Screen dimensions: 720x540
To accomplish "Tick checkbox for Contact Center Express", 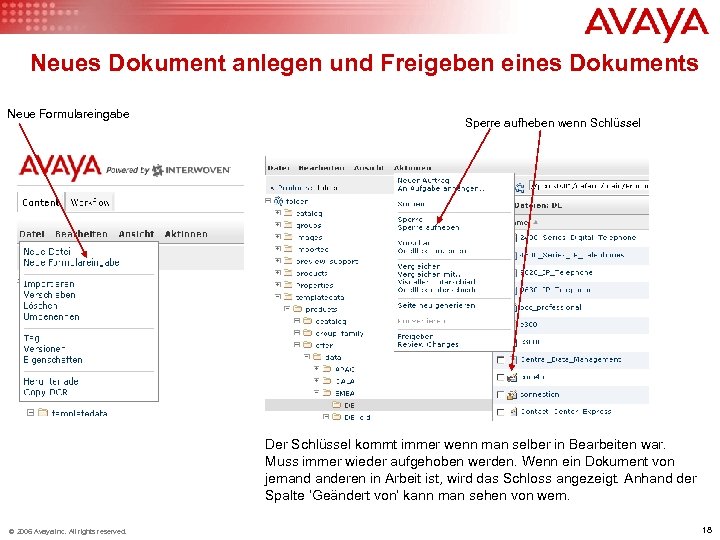I will pyautogui.click(x=501, y=412).
